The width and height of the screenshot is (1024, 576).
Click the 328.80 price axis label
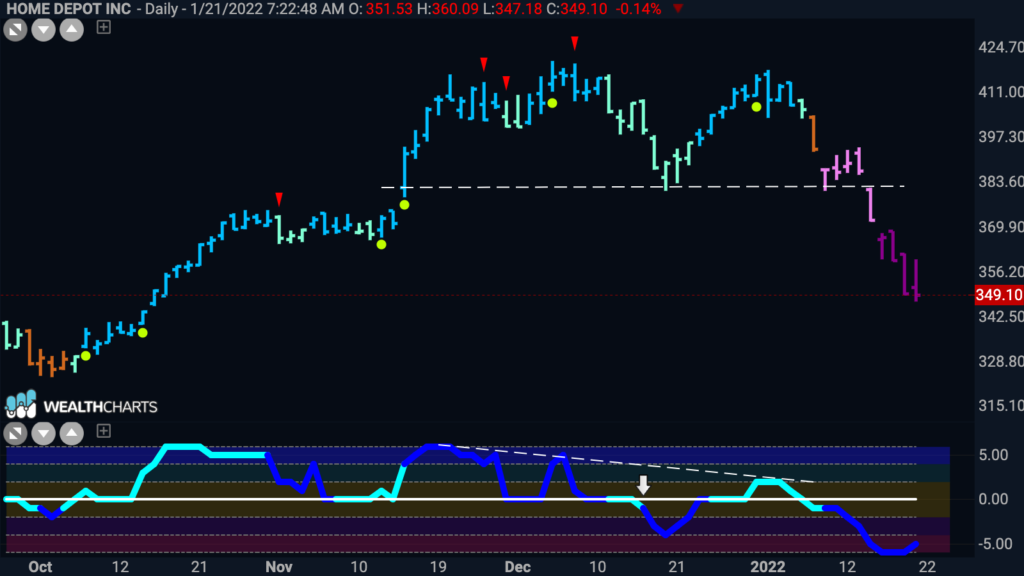pyautogui.click(x=1000, y=361)
